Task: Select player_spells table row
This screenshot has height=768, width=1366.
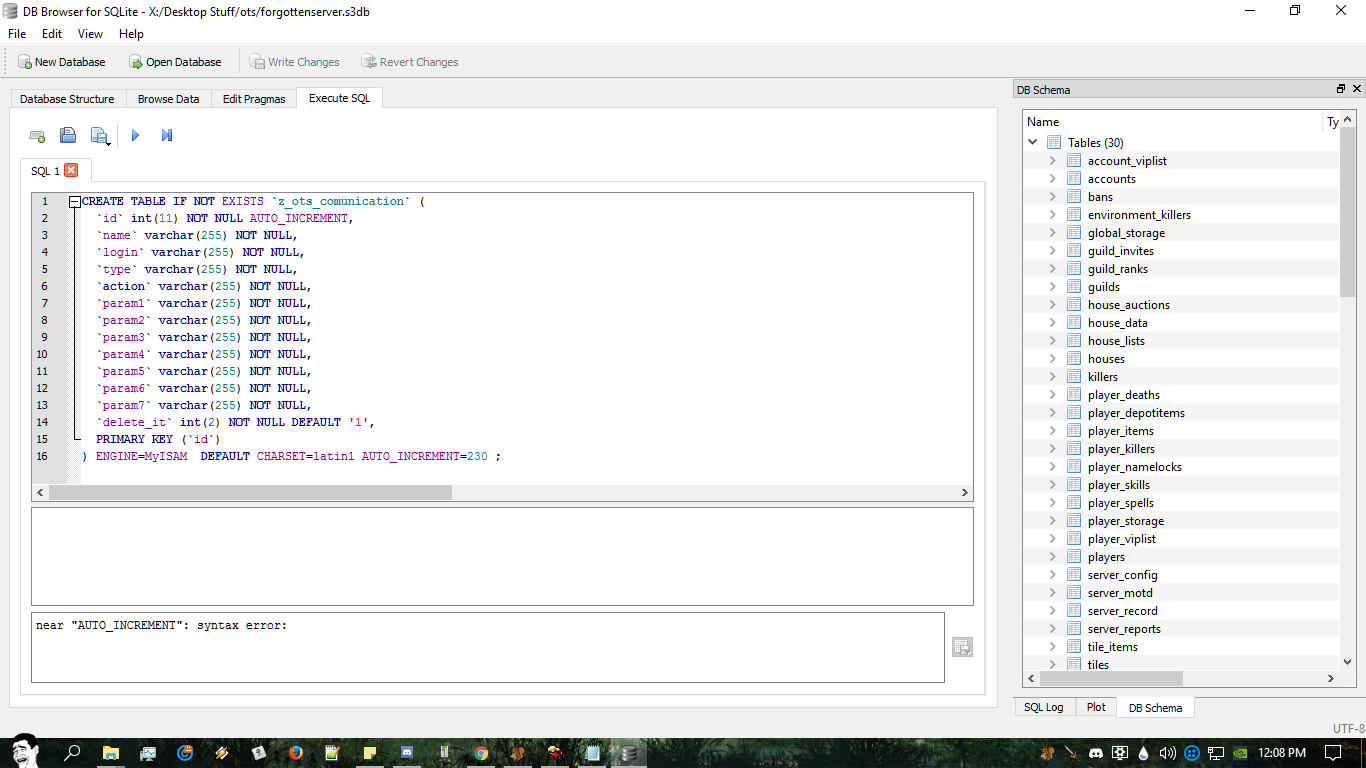Action: [1181, 503]
